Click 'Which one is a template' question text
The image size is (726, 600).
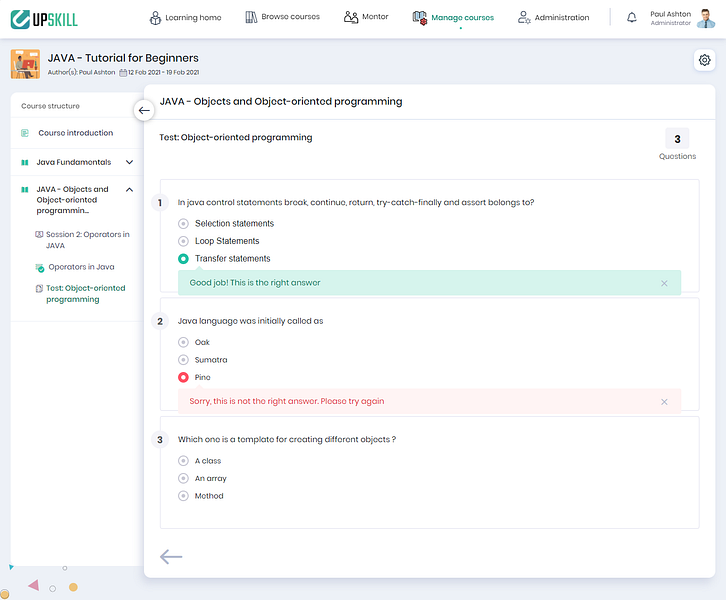pos(287,439)
